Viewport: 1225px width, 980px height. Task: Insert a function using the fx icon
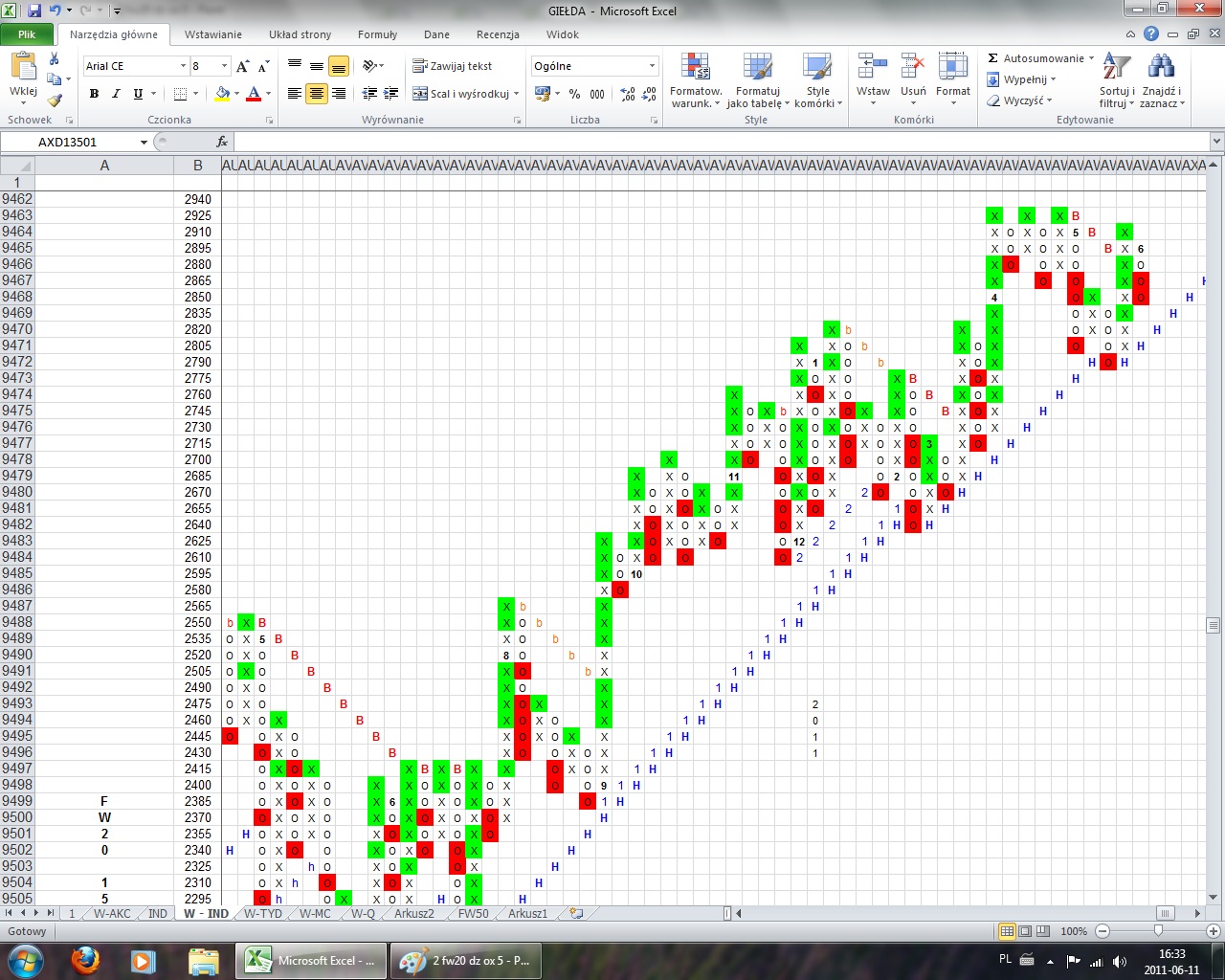click(x=222, y=142)
